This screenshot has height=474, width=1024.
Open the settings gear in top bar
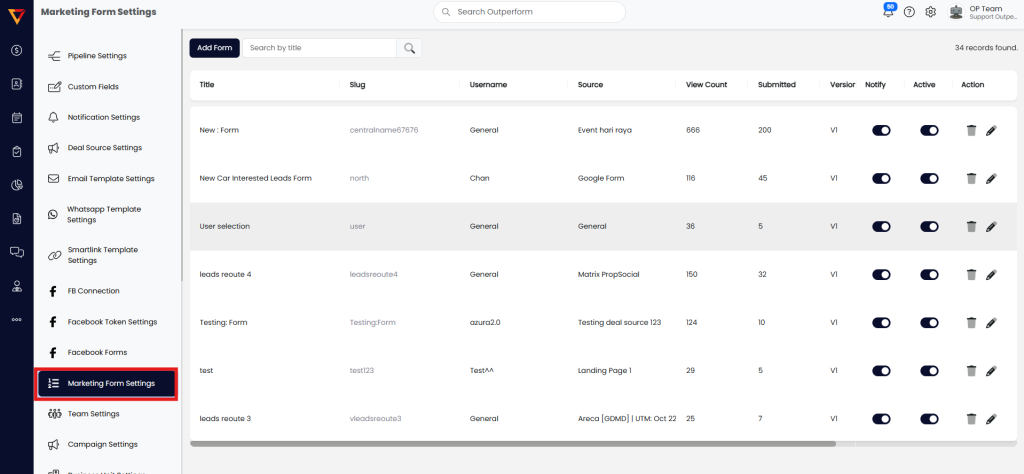point(930,12)
